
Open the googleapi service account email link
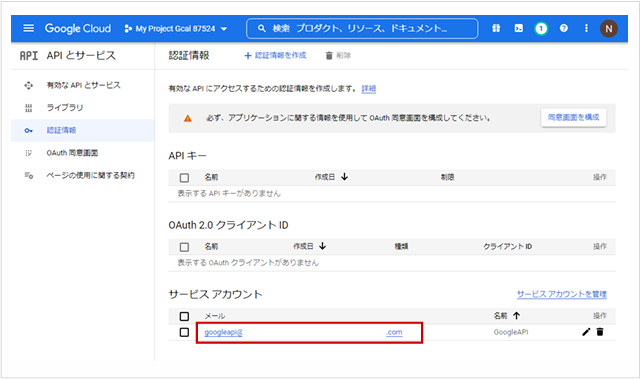coord(303,332)
